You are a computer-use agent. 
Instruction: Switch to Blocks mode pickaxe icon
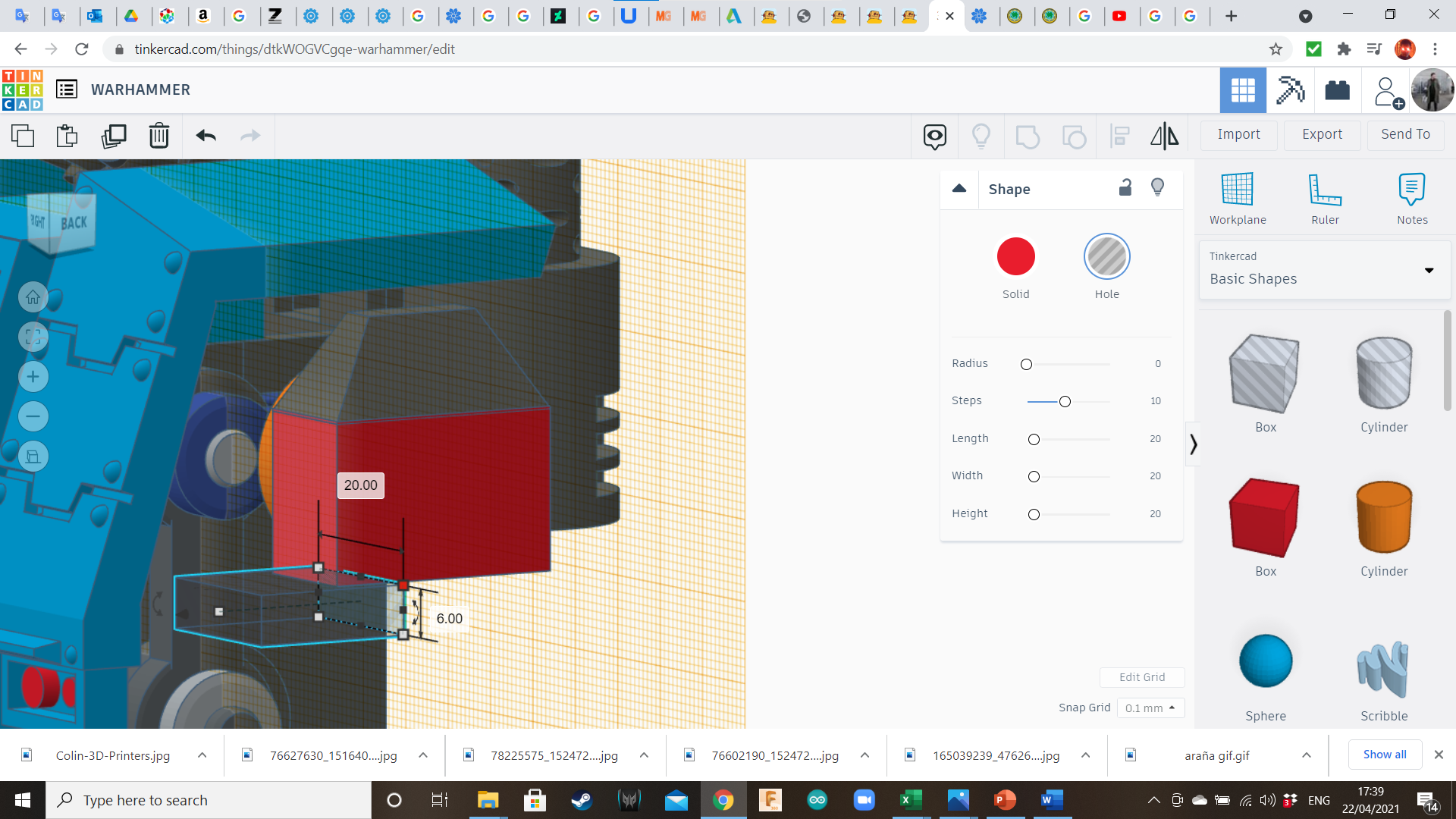point(1289,90)
